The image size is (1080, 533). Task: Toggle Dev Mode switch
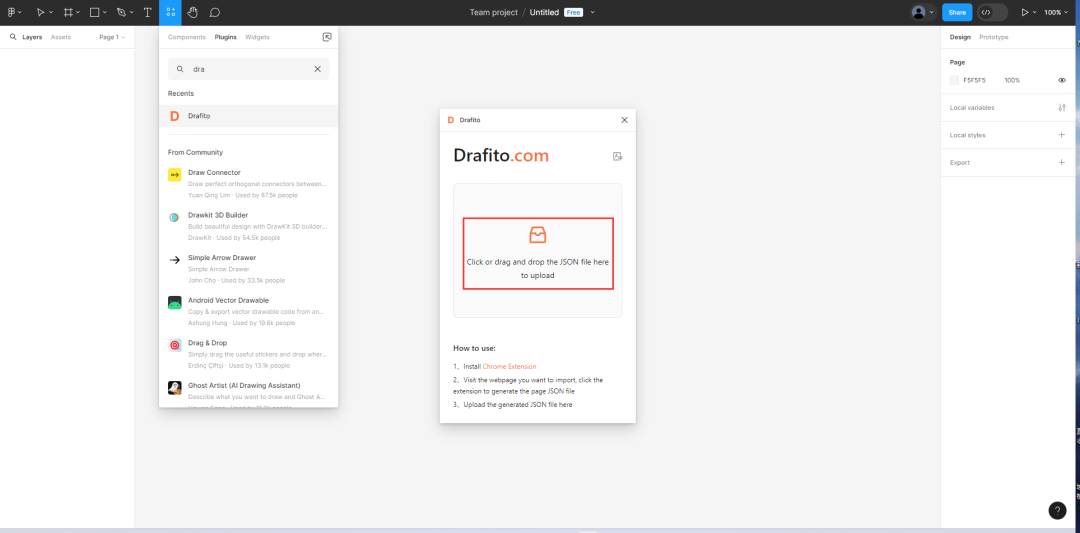[993, 12]
